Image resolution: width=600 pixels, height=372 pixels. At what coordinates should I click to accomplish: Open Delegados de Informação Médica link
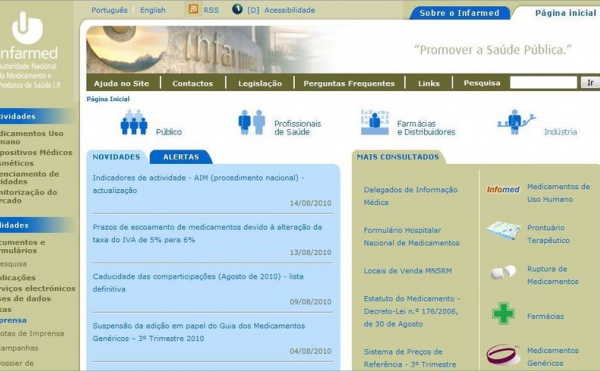(411, 196)
